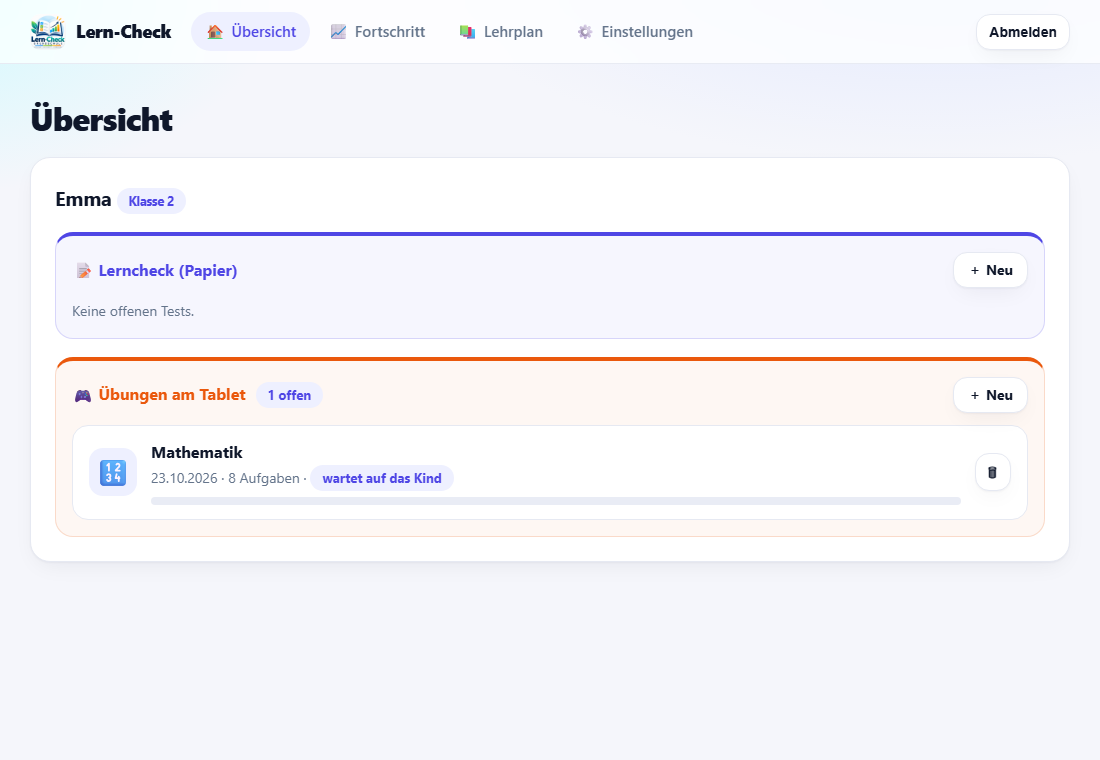Click the Klasse 2 badge next to Emma
Viewport: 1100px width, 760px height.
click(152, 201)
